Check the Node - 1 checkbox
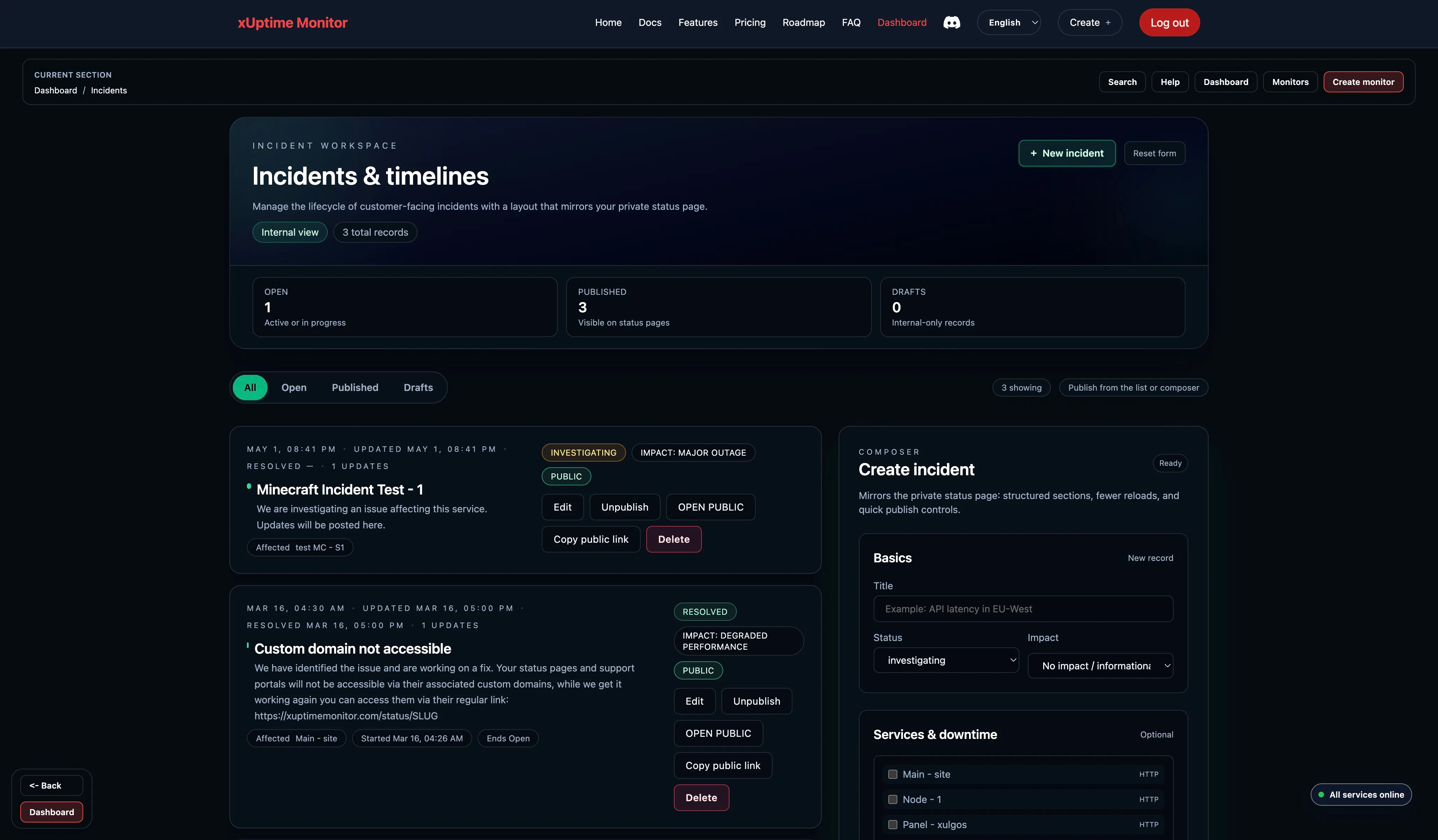Screen dimensions: 1438x840 click(x=892, y=799)
